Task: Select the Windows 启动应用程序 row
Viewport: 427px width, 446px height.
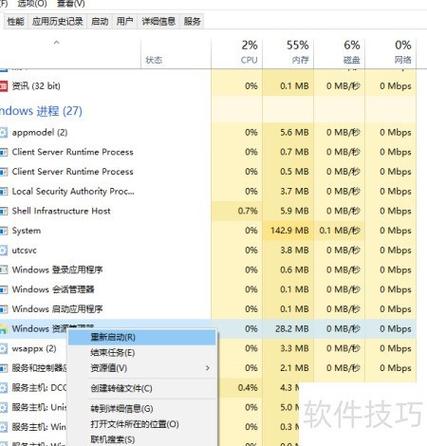Action: [x=208, y=309]
